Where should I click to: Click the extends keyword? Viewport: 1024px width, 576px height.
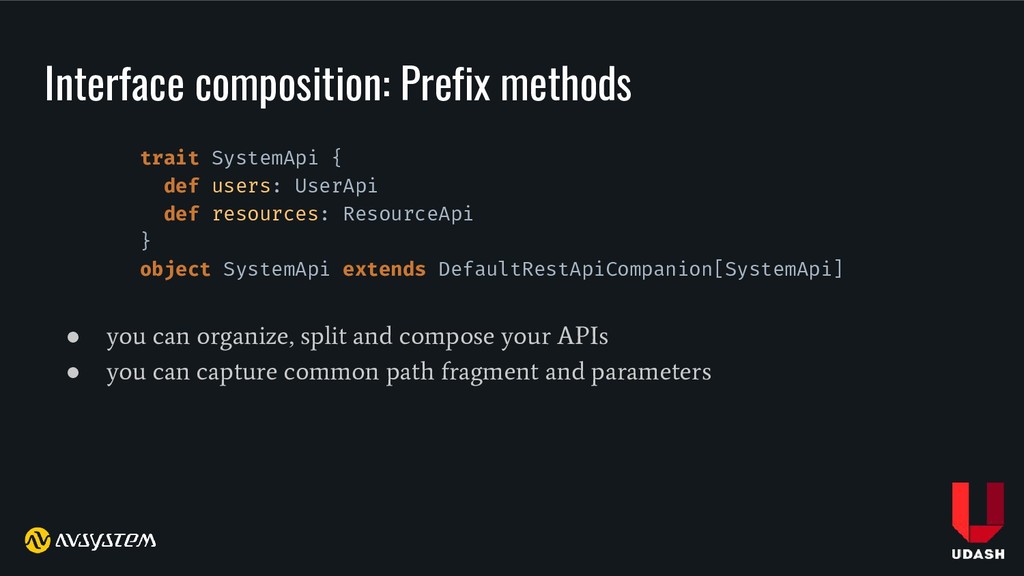click(x=384, y=269)
